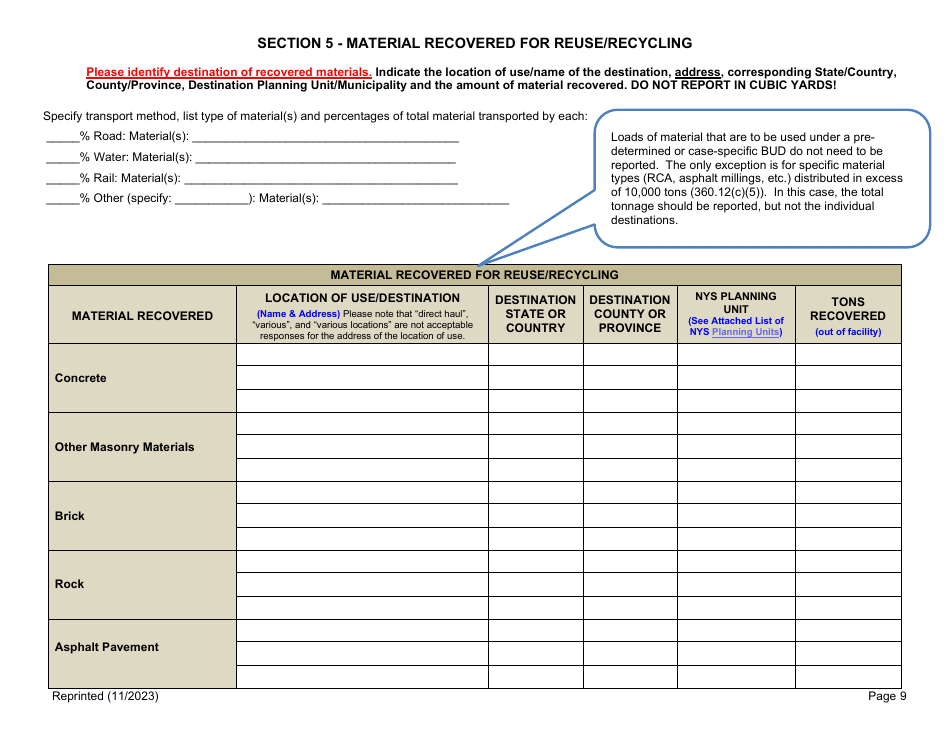
Task: Click the blue BUD information callout box
Action: click(x=765, y=180)
